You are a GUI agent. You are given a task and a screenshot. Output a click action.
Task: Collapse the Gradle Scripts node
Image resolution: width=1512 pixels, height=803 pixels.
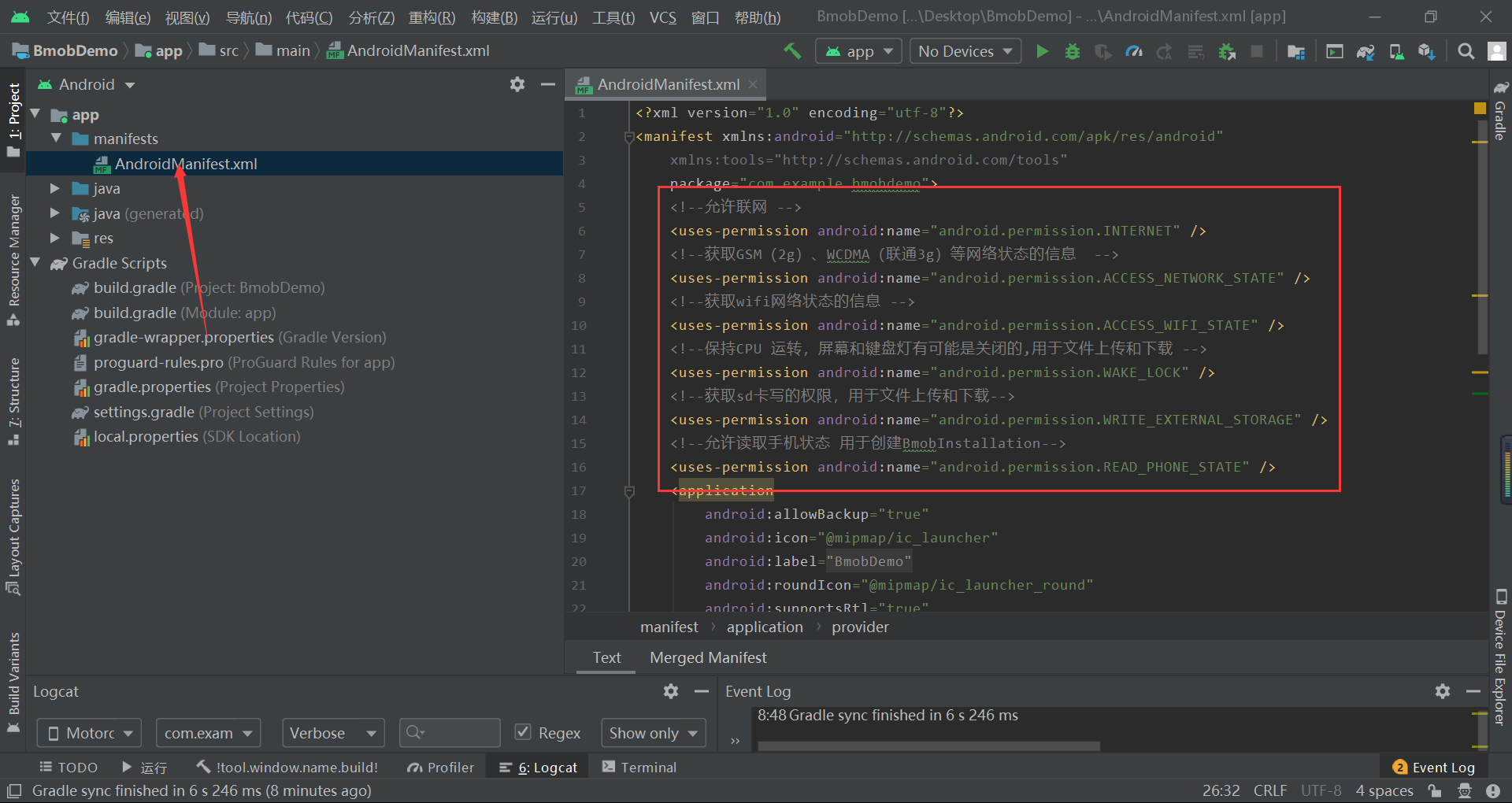pos(35,262)
